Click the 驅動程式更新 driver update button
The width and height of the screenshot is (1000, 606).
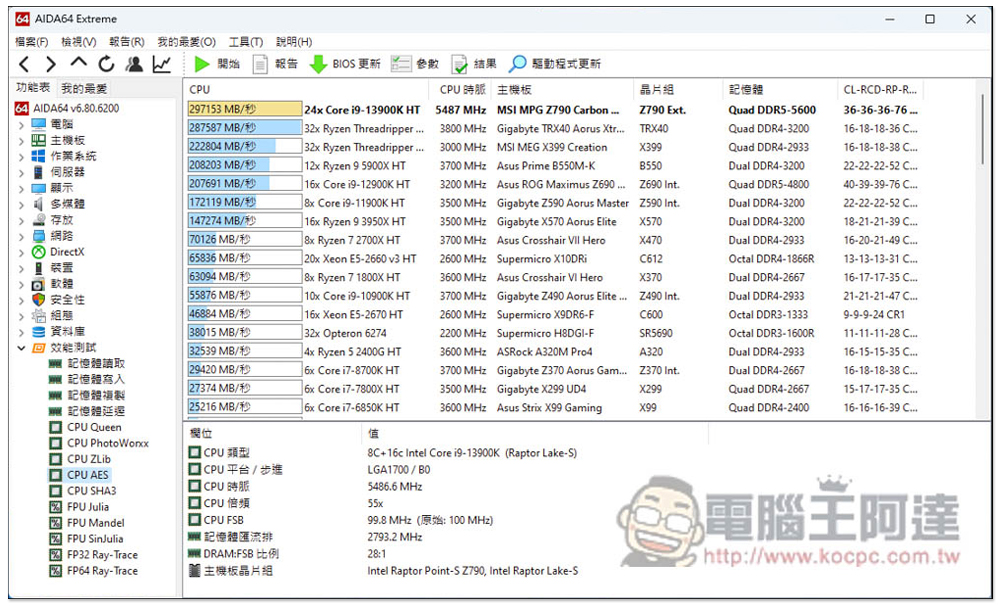(x=554, y=64)
